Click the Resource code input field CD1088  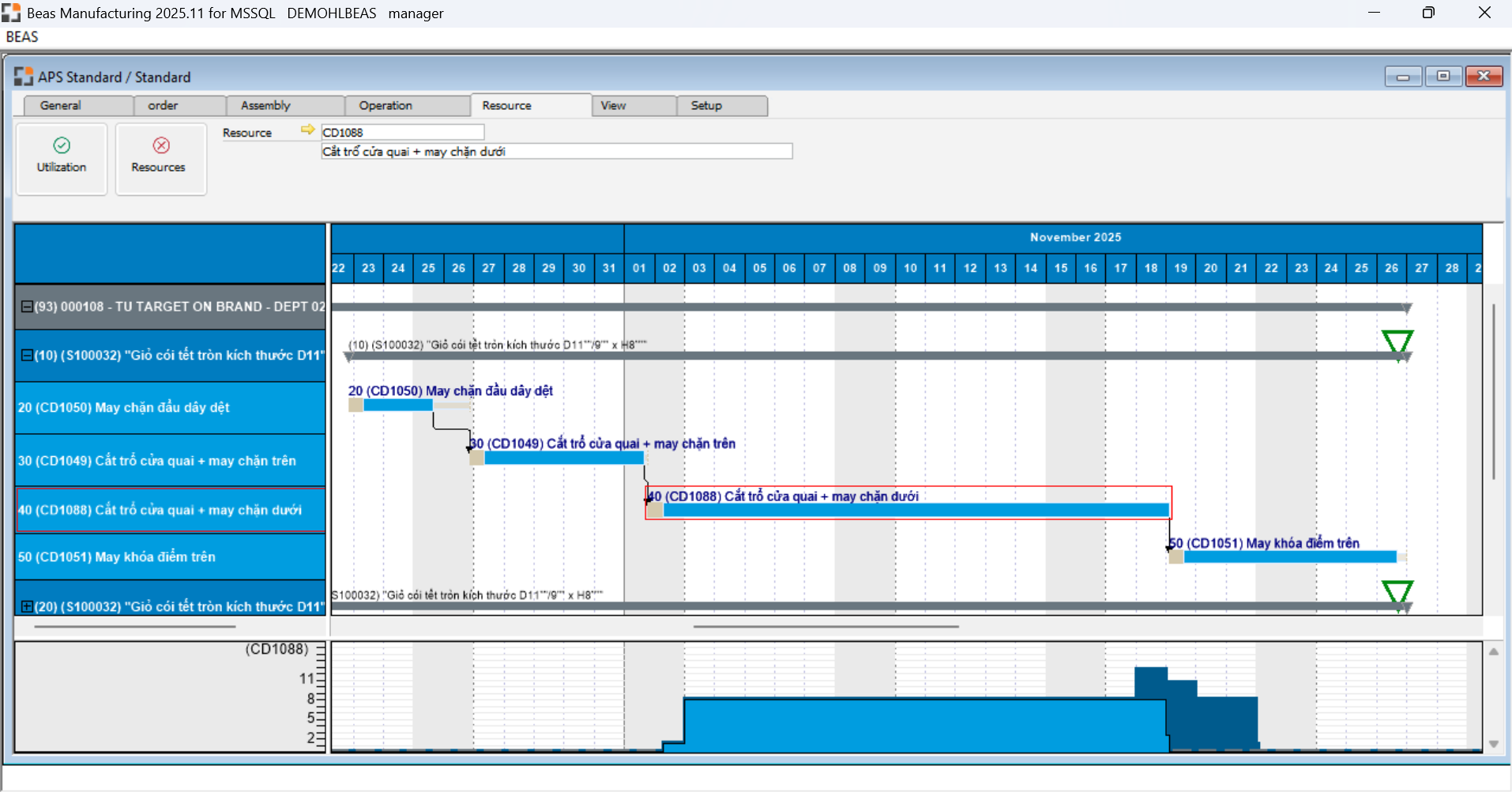point(402,133)
